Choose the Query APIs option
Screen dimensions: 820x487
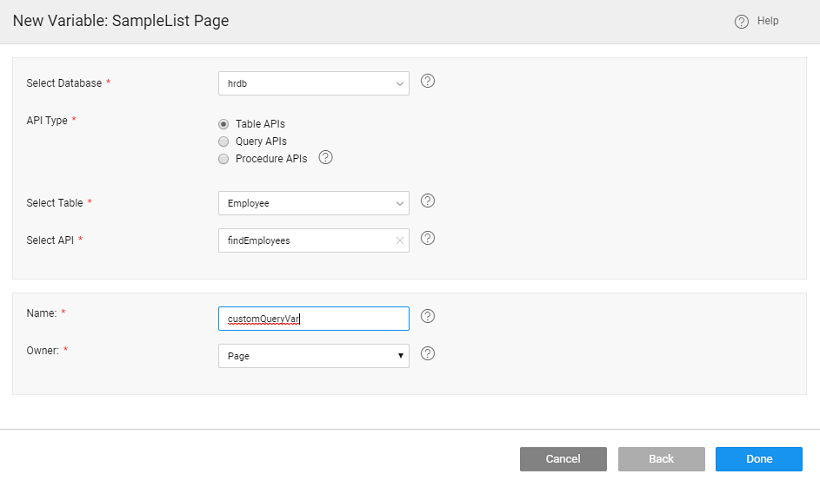(224, 142)
